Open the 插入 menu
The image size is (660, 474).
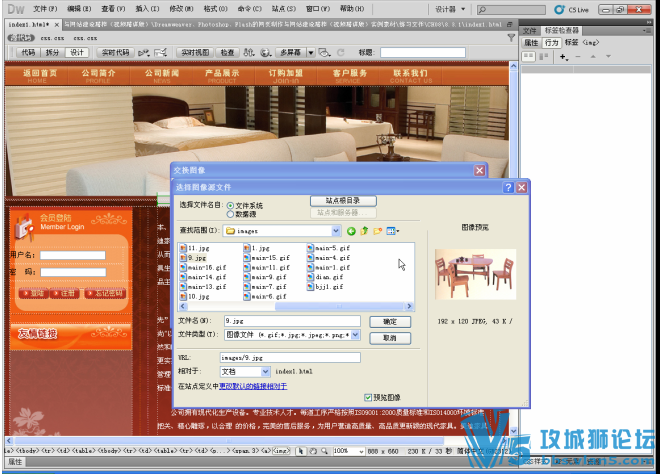click(x=147, y=9)
